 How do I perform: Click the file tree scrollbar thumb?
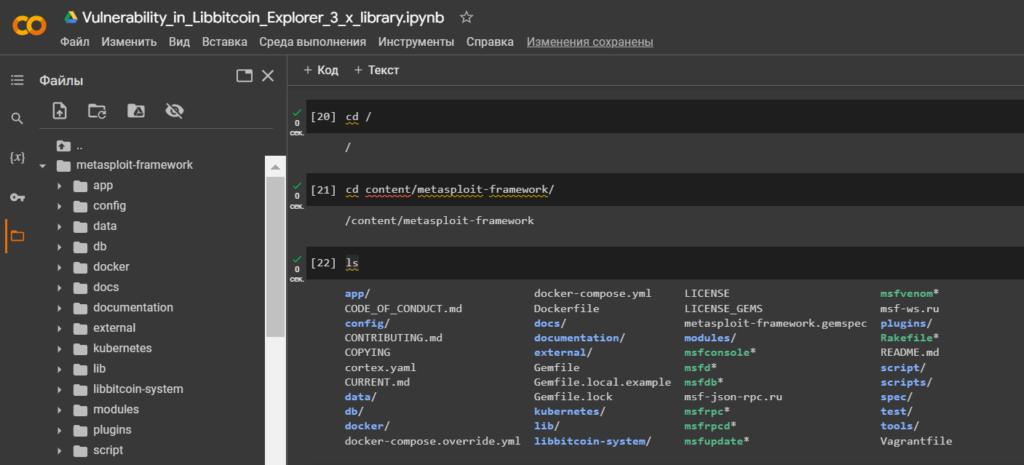click(x=275, y=257)
